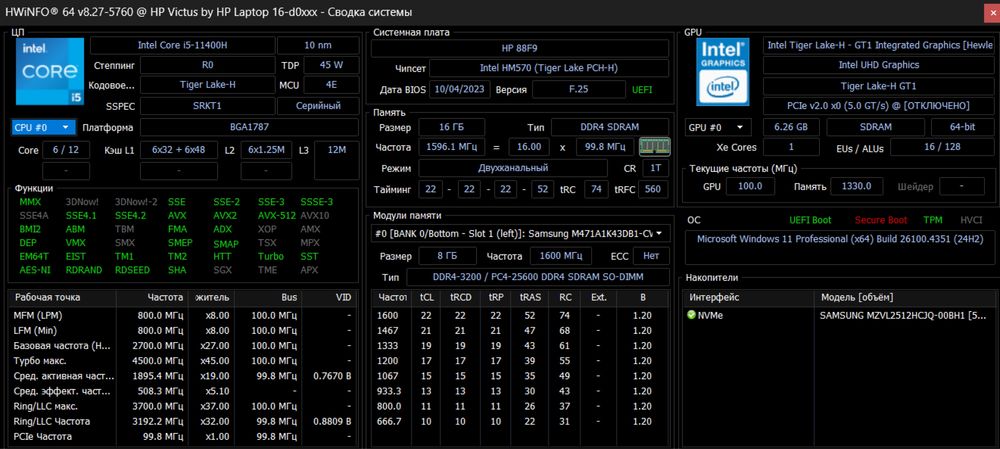
Task: Click the TDP value 45 W
Action: 331,65
